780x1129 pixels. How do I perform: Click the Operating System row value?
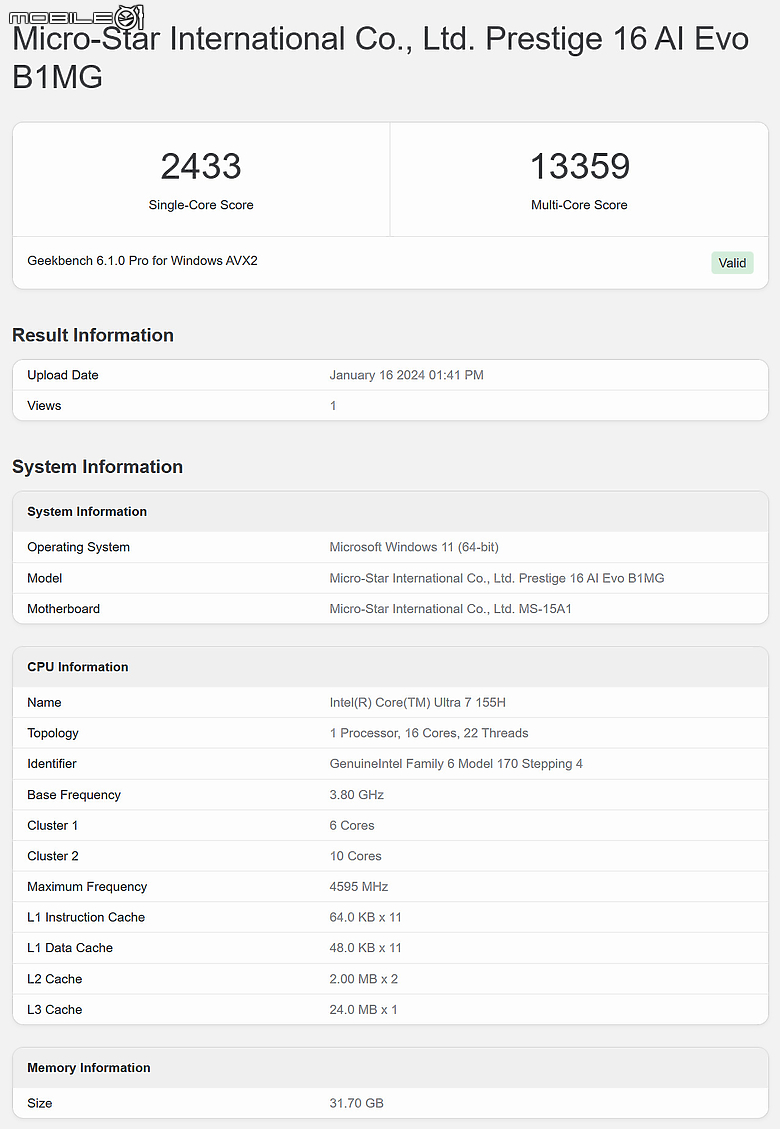point(414,548)
